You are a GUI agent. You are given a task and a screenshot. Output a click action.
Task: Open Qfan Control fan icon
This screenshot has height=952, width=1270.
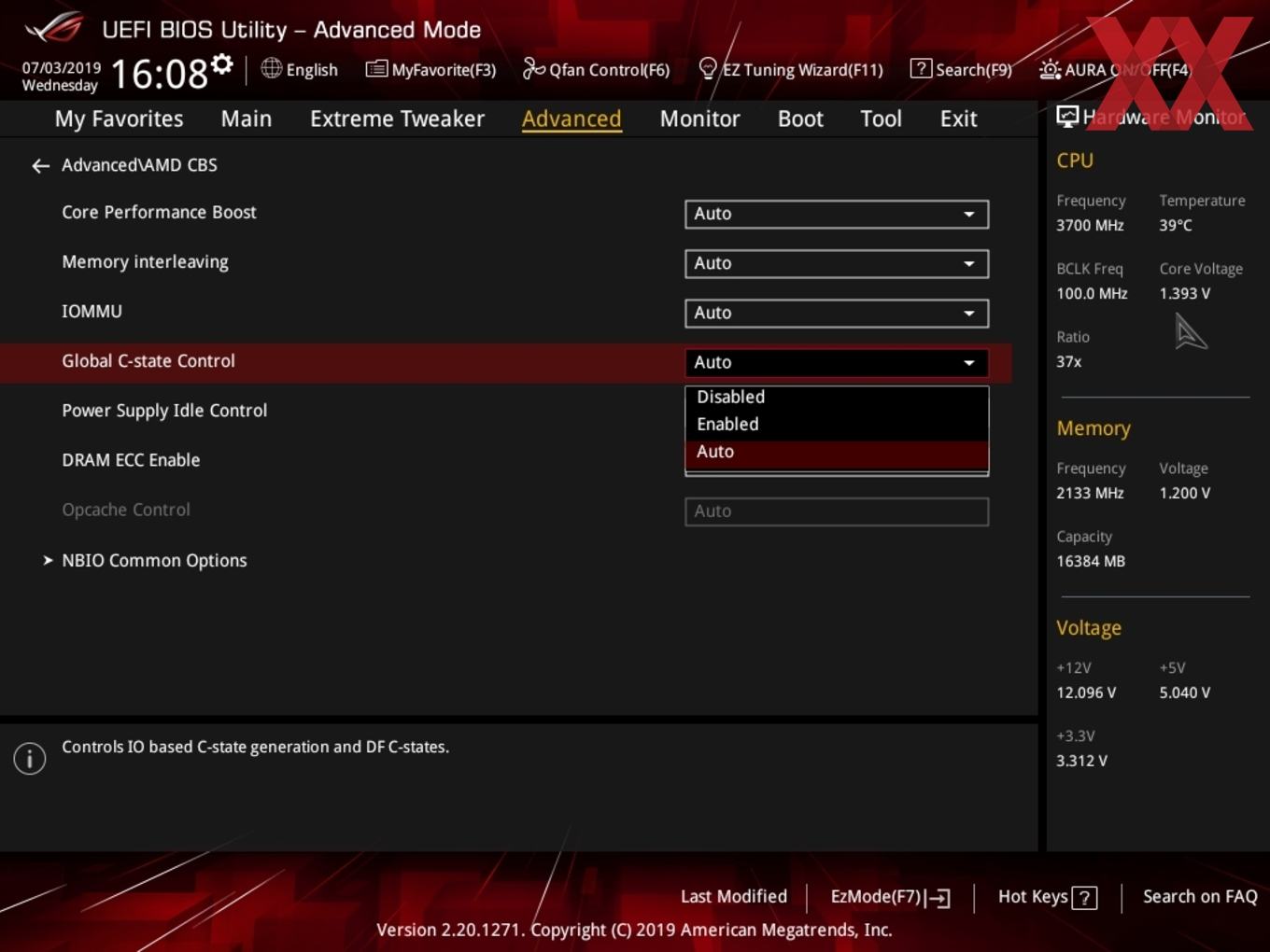pos(533,68)
